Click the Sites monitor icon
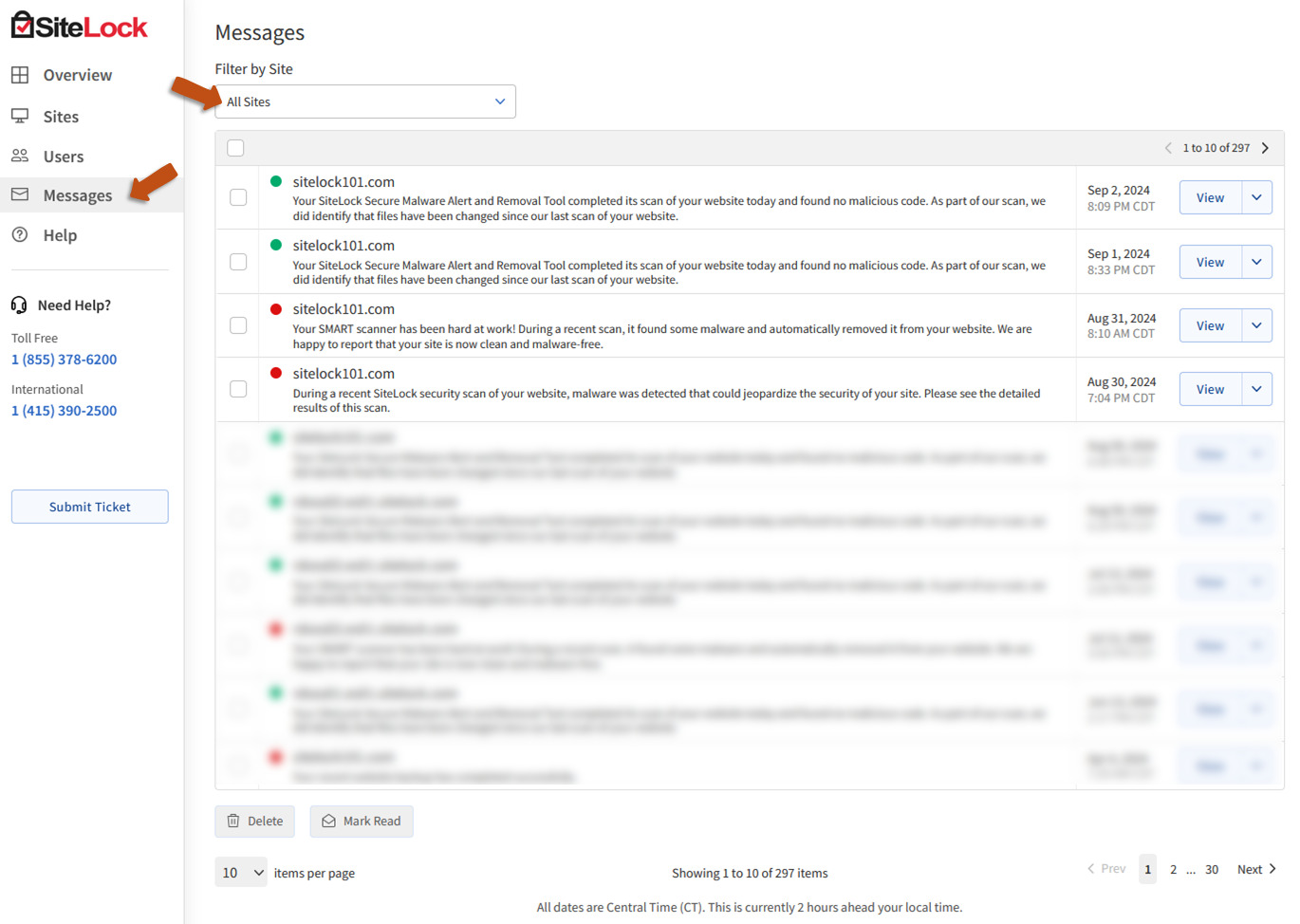1300x924 pixels. 20,116
